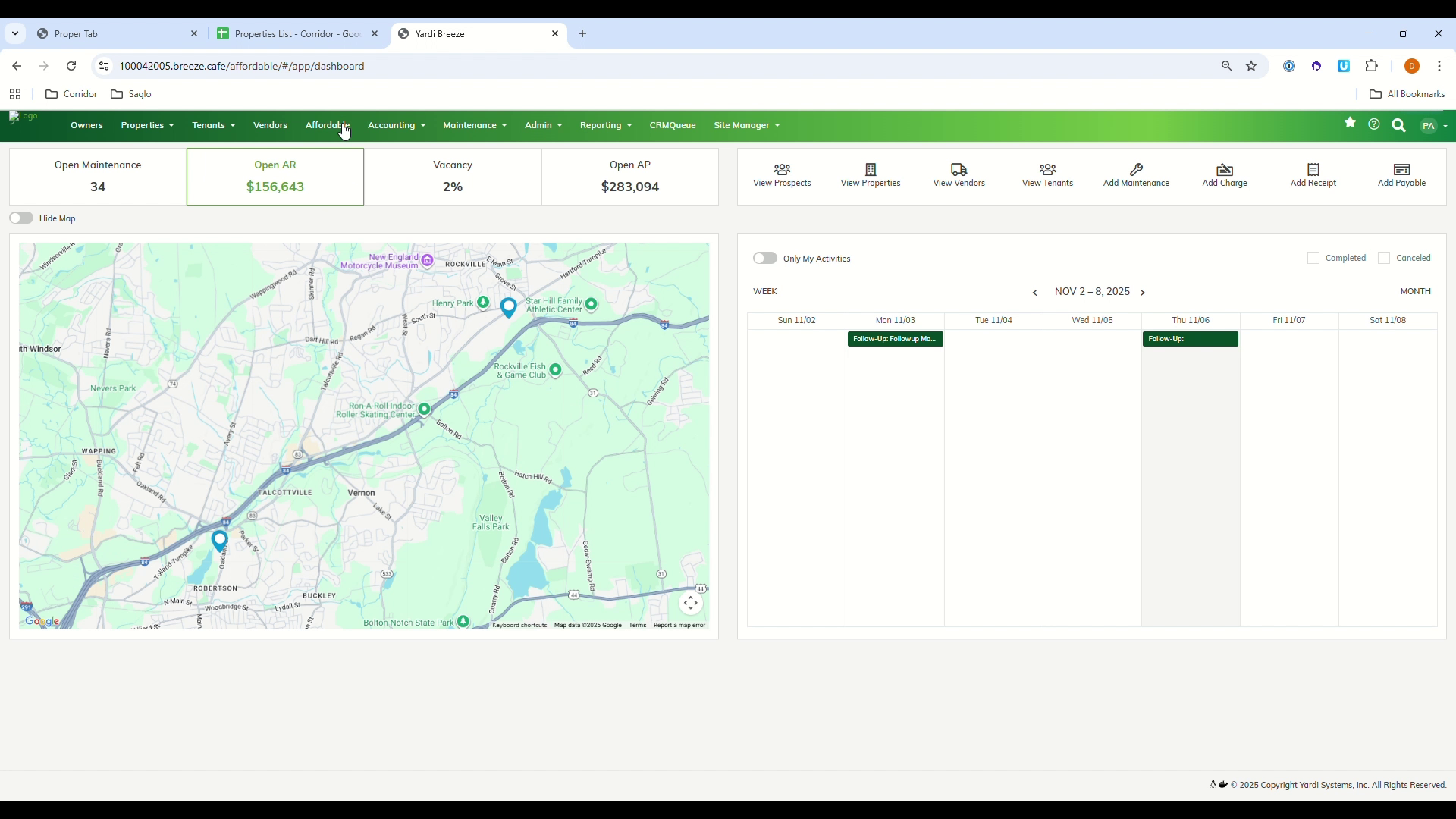Click the View Vendors truck icon
Screen dimensions: 1456x819
pyautogui.click(x=959, y=169)
